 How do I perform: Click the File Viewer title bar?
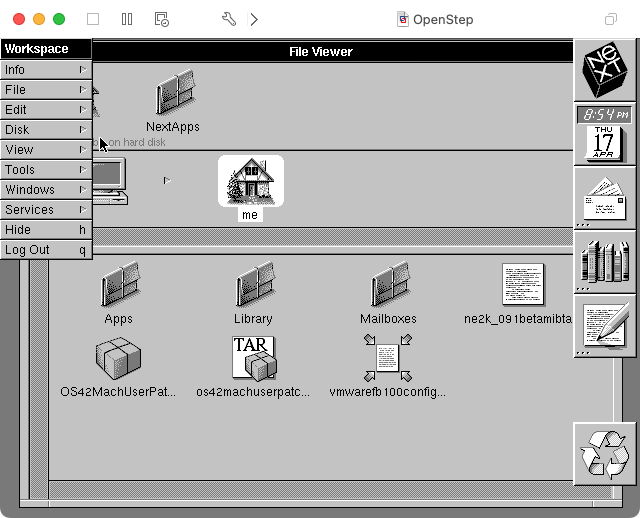[x=332, y=52]
